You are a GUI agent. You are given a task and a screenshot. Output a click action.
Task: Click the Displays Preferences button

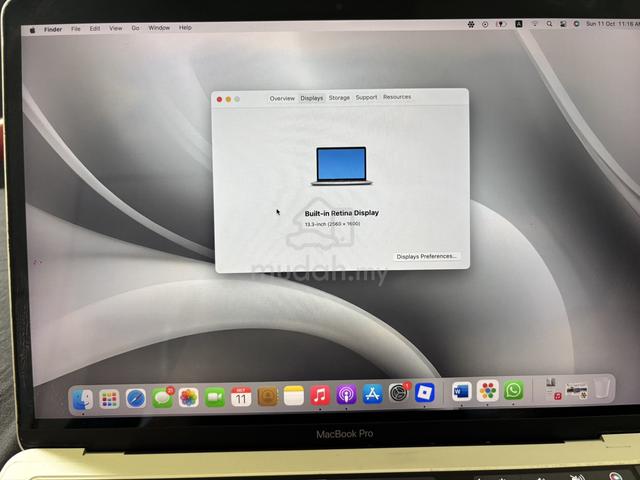click(x=426, y=256)
